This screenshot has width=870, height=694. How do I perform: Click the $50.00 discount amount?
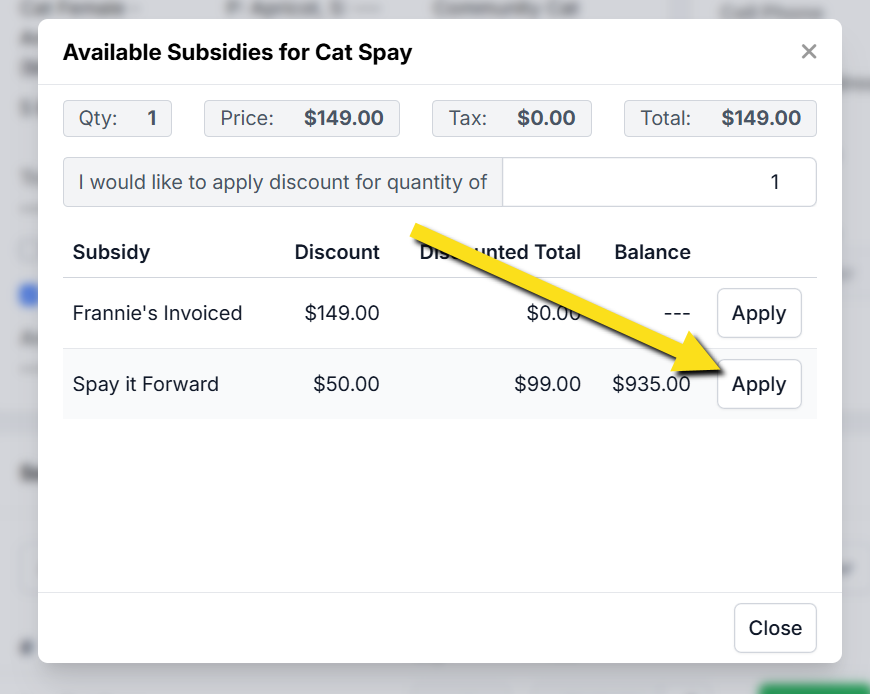click(346, 384)
